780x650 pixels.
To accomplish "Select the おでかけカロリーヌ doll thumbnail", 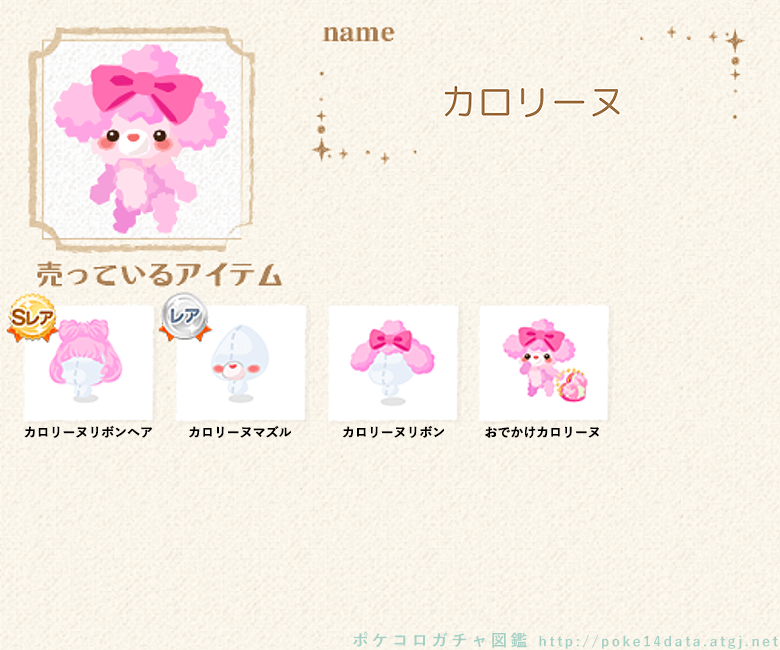I will pos(544,363).
